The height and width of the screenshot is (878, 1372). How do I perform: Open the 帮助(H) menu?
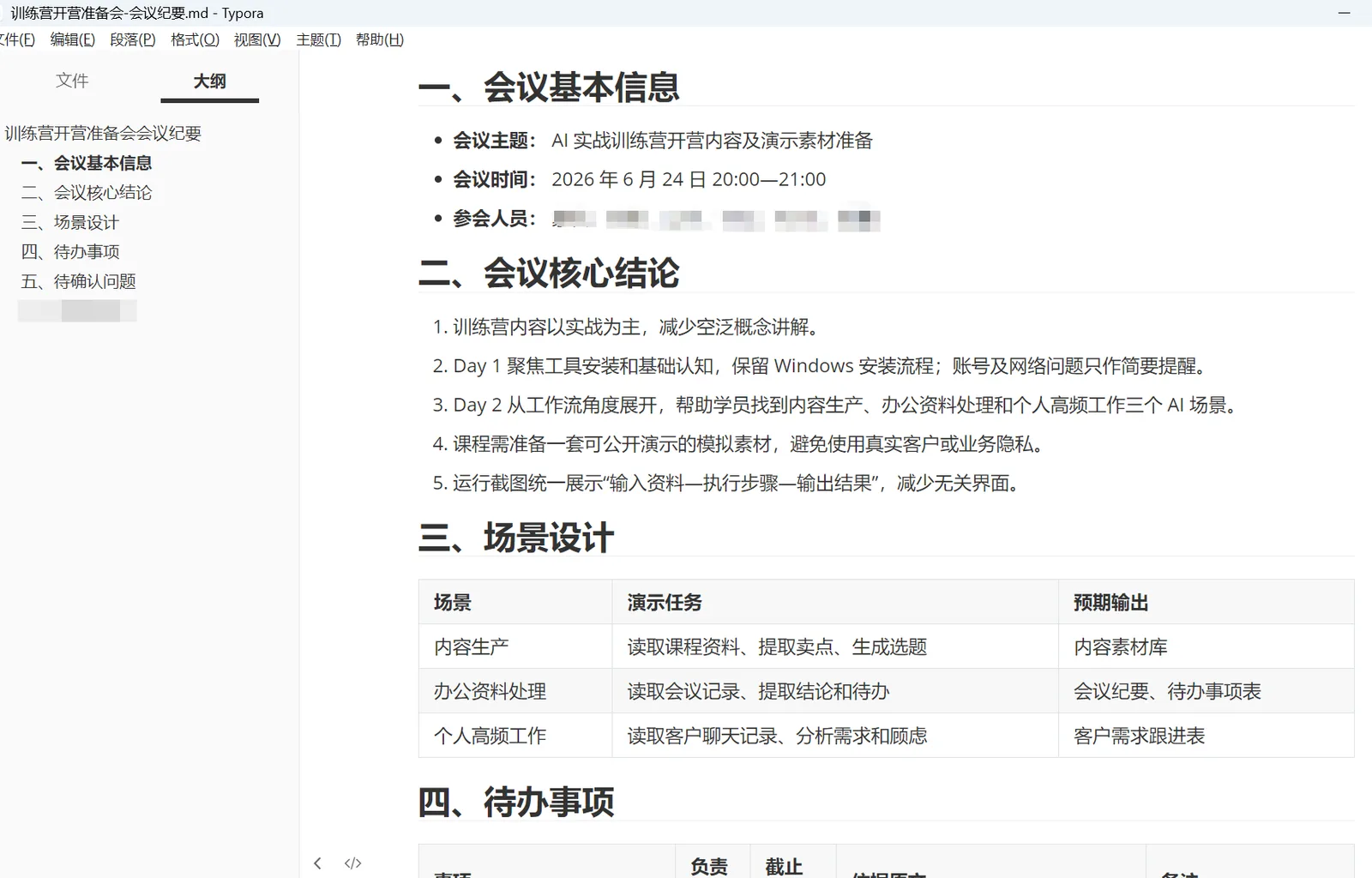pos(380,39)
